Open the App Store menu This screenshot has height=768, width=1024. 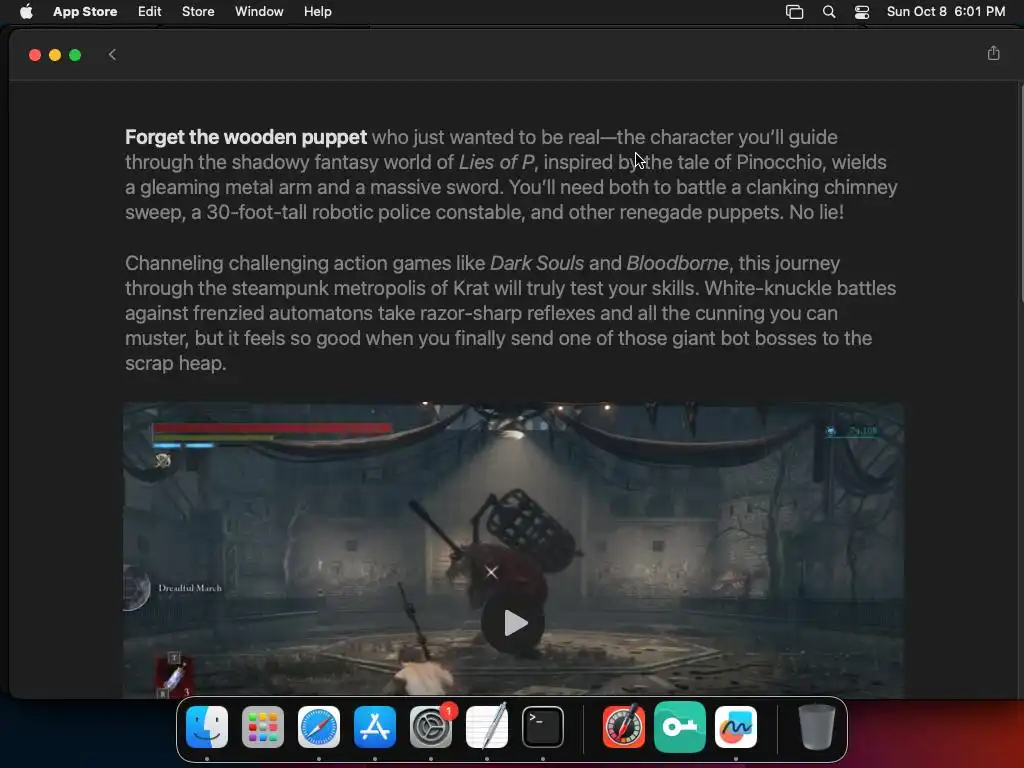pos(85,12)
